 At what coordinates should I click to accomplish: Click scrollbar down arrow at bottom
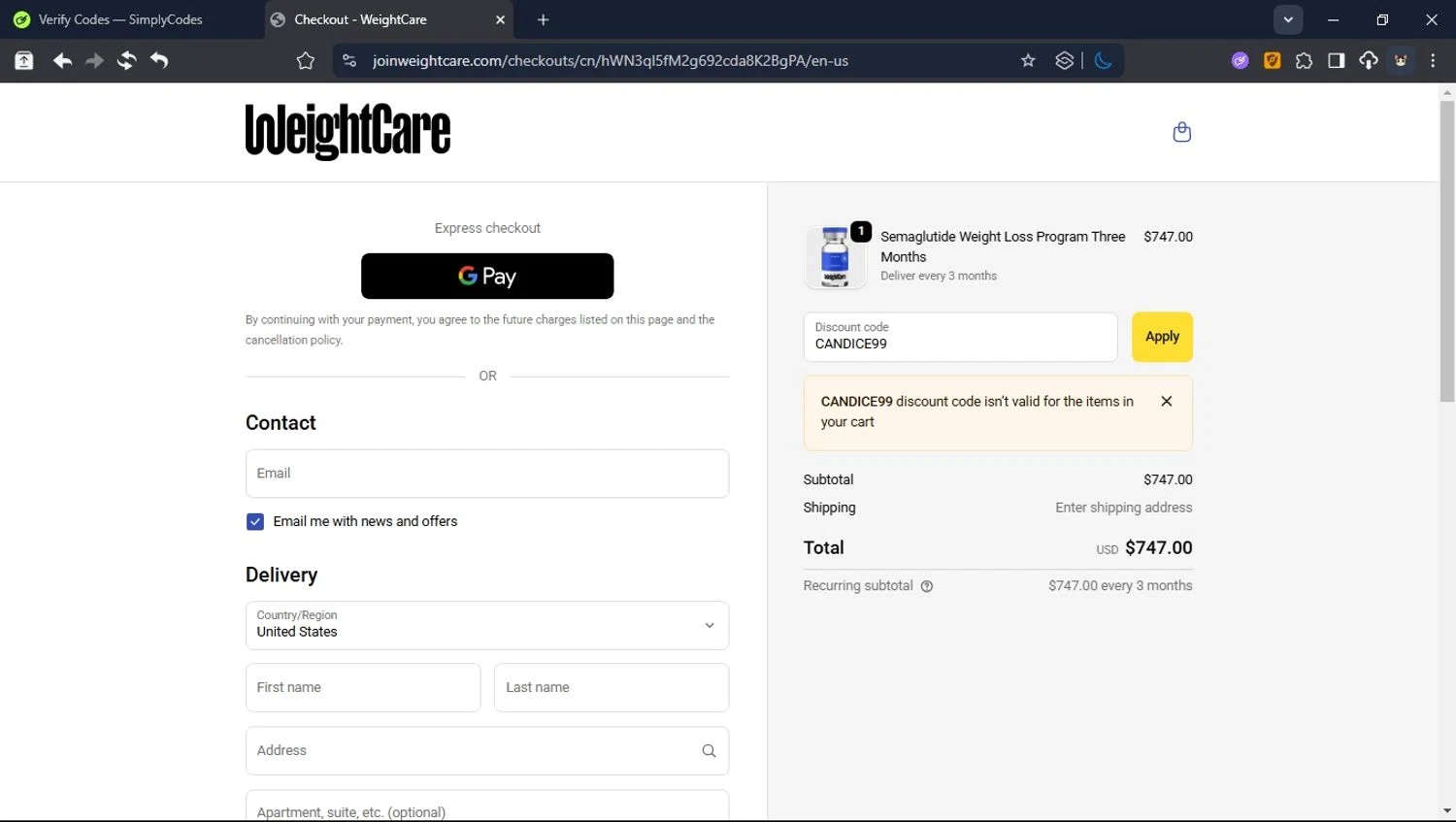(1447, 810)
